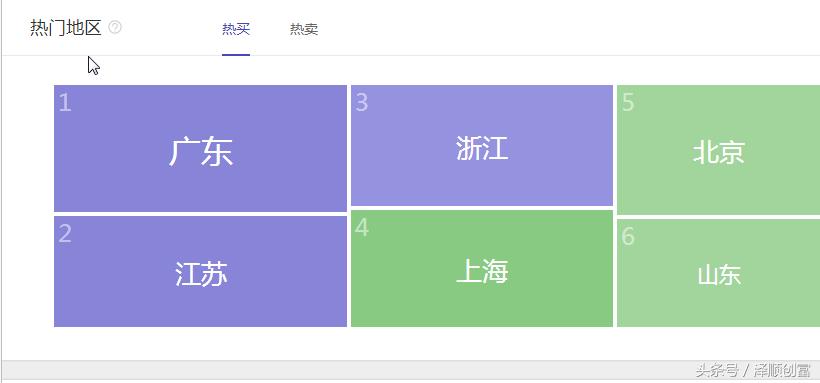
Task: Choose the 山东 region tile
Action: pyautogui.click(x=719, y=273)
